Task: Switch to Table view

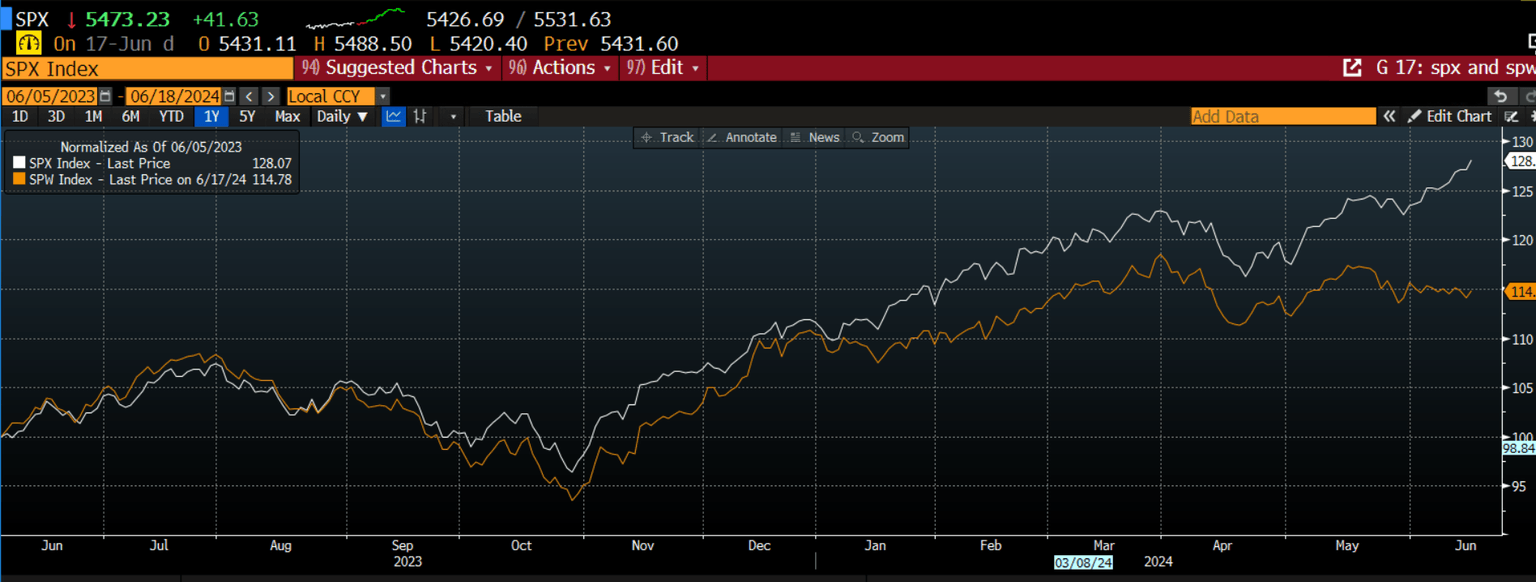Action: click(503, 116)
